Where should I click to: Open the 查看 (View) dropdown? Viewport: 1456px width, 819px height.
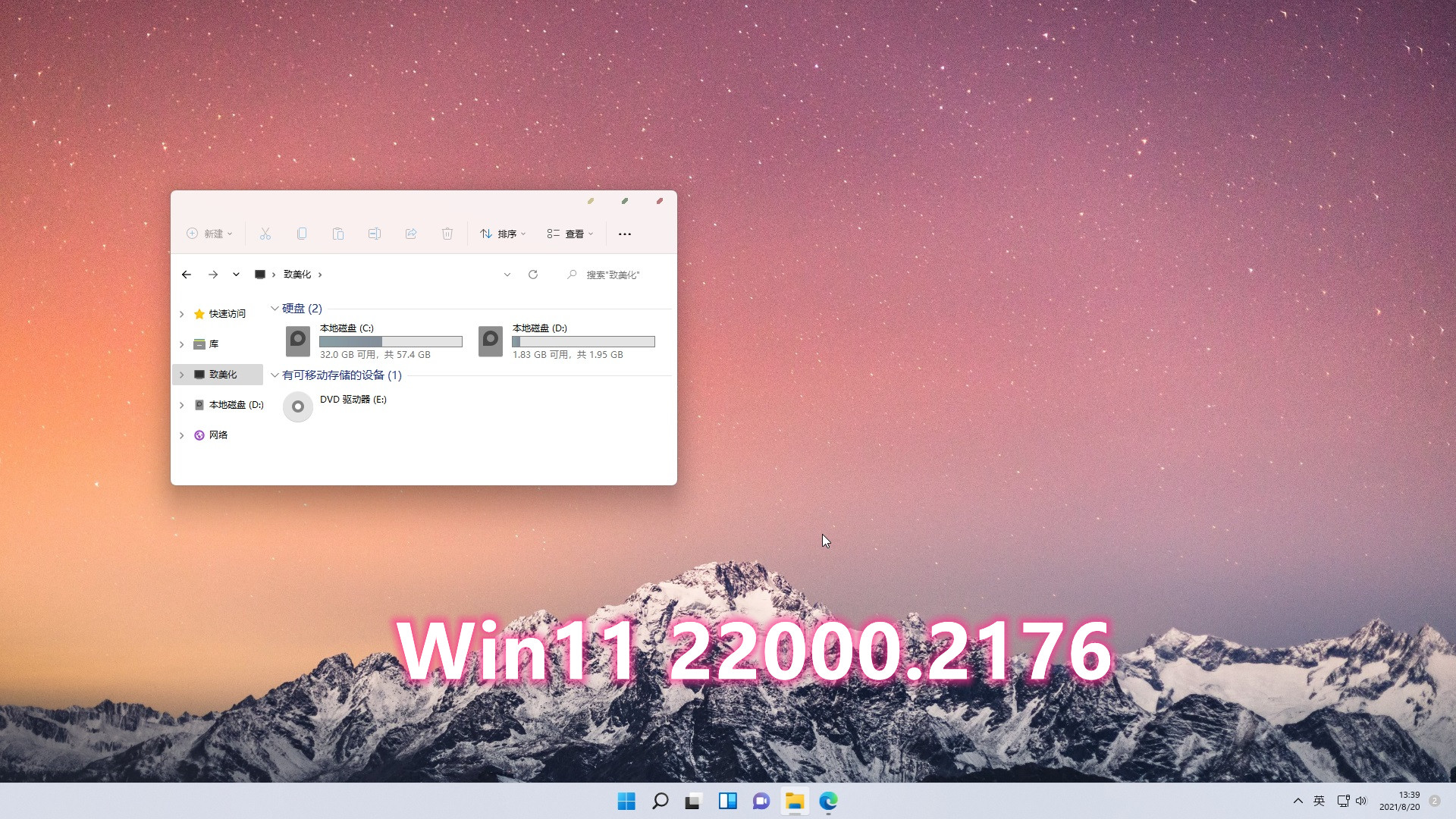click(x=570, y=234)
